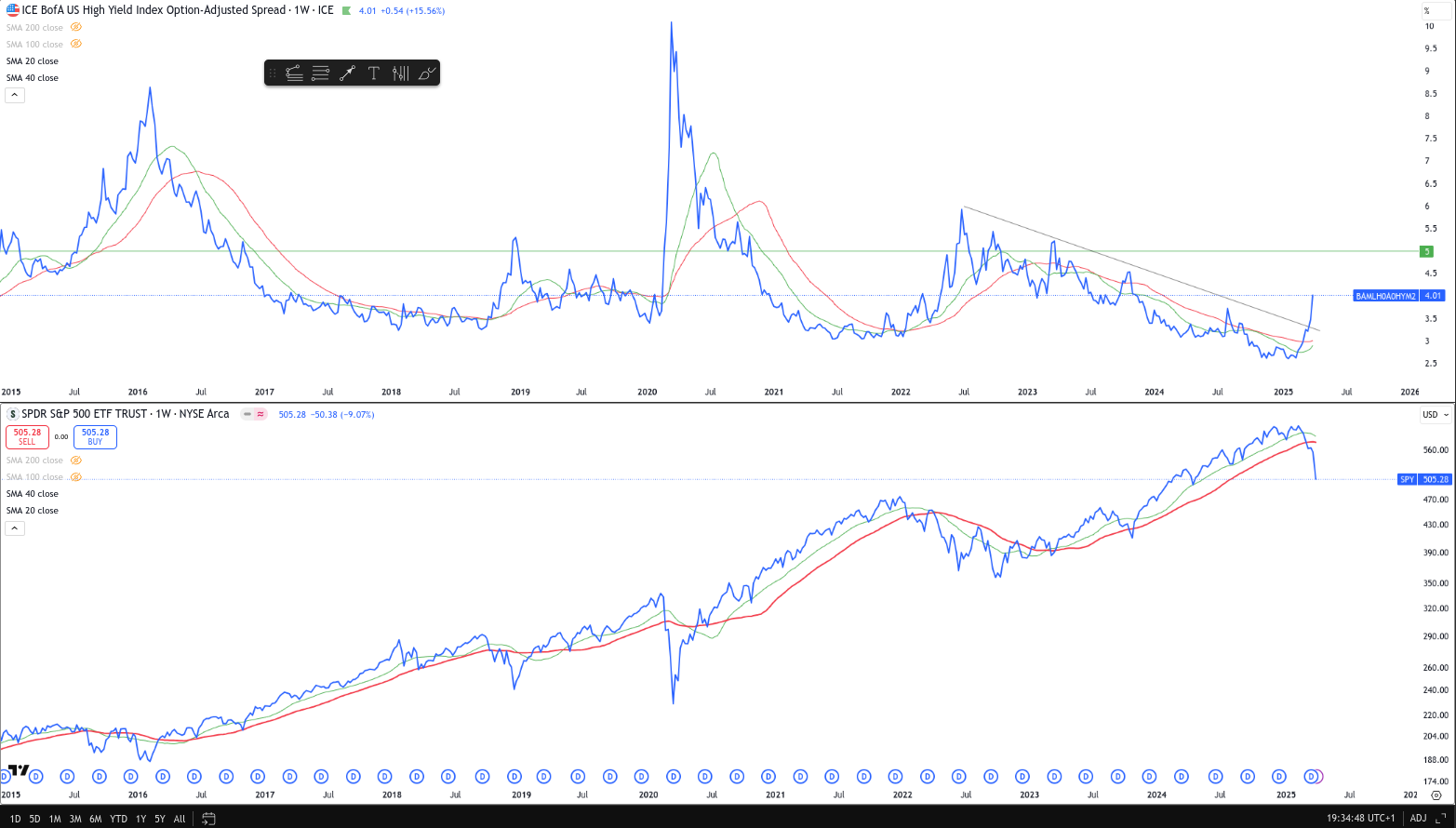Image resolution: width=1456 pixels, height=828 pixels.
Task: Select the Text tool in floating toolbar
Action: click(374, 73)
